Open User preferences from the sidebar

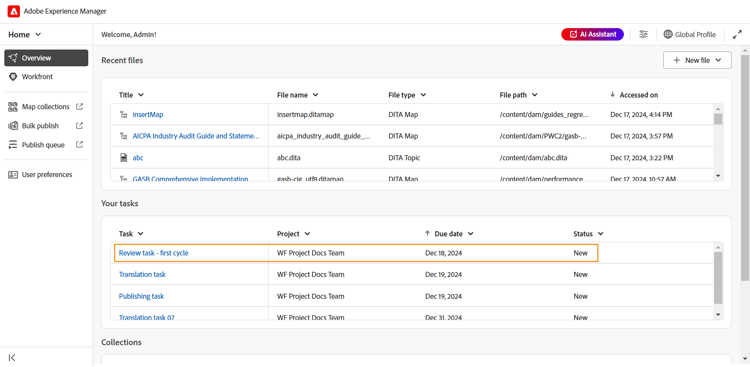click(46, 175)
